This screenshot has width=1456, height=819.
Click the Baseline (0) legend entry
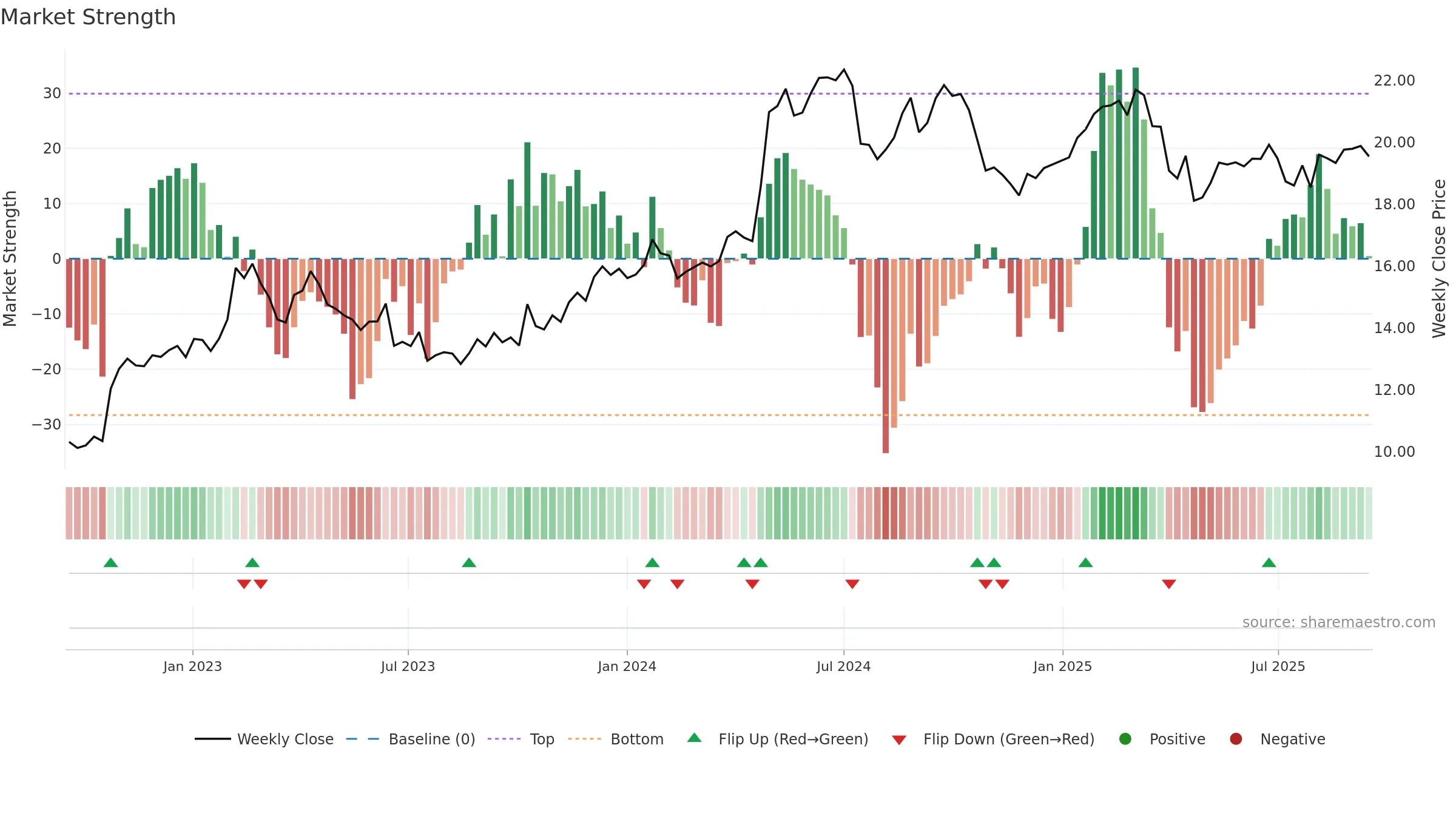411,739
